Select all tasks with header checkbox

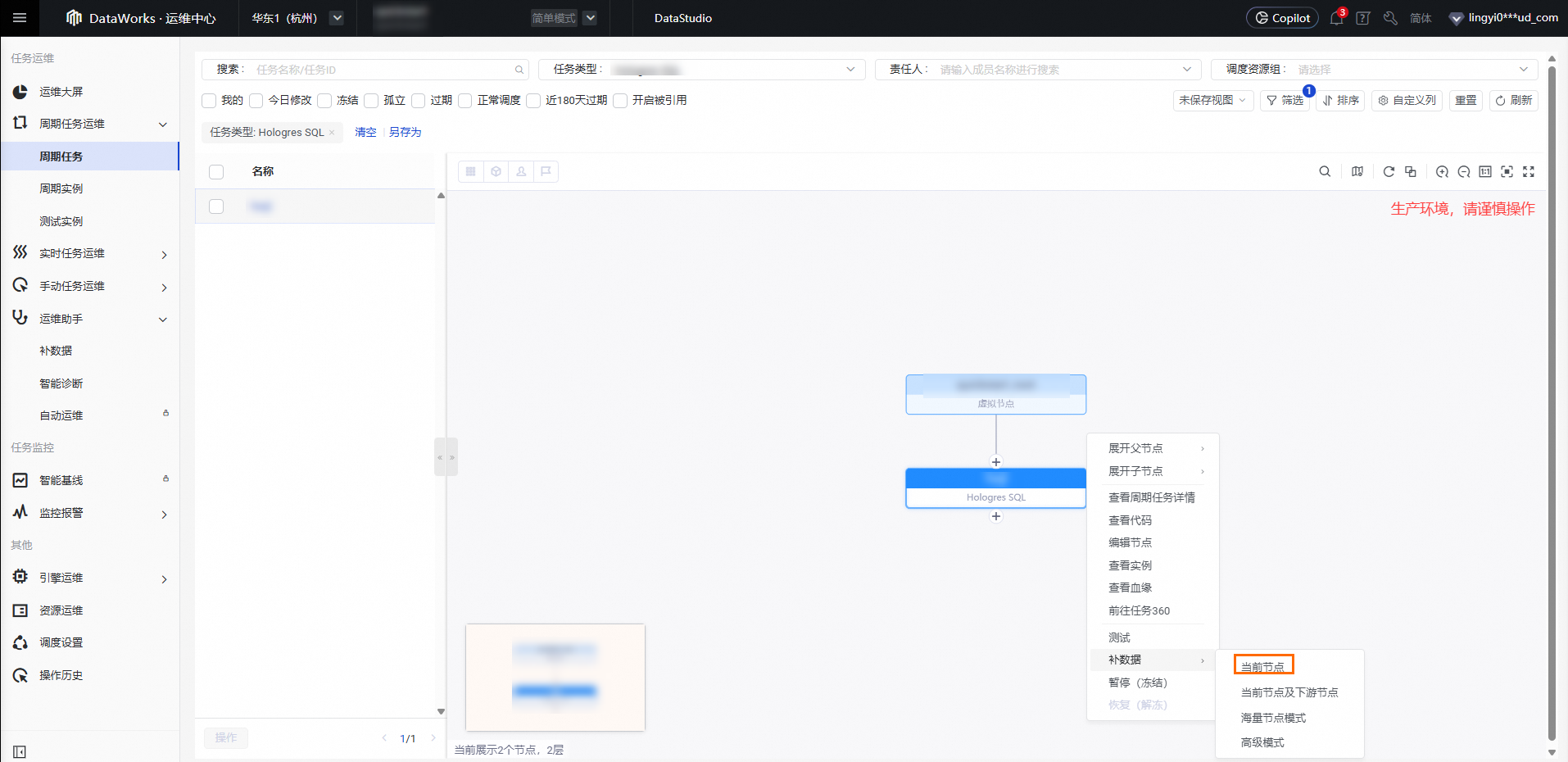coord(216,171)
